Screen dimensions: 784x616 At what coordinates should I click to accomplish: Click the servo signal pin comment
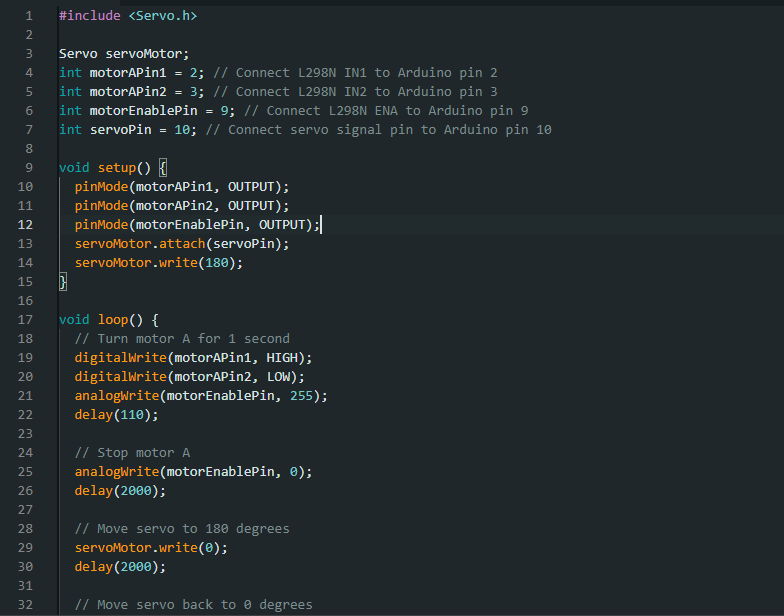pos(379,130)
